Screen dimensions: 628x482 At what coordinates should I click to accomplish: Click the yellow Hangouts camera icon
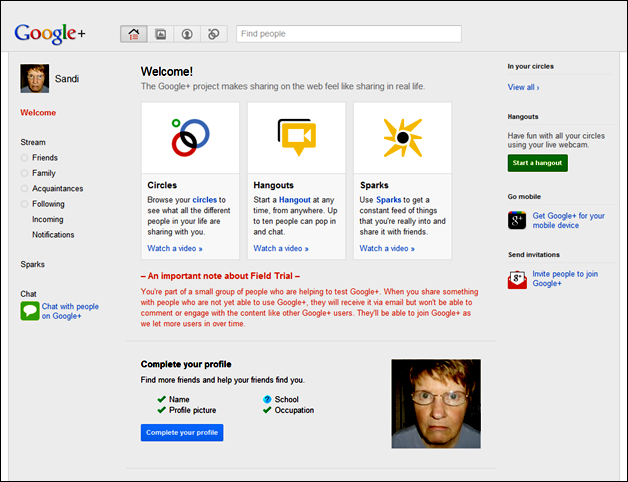pos(296,137)
